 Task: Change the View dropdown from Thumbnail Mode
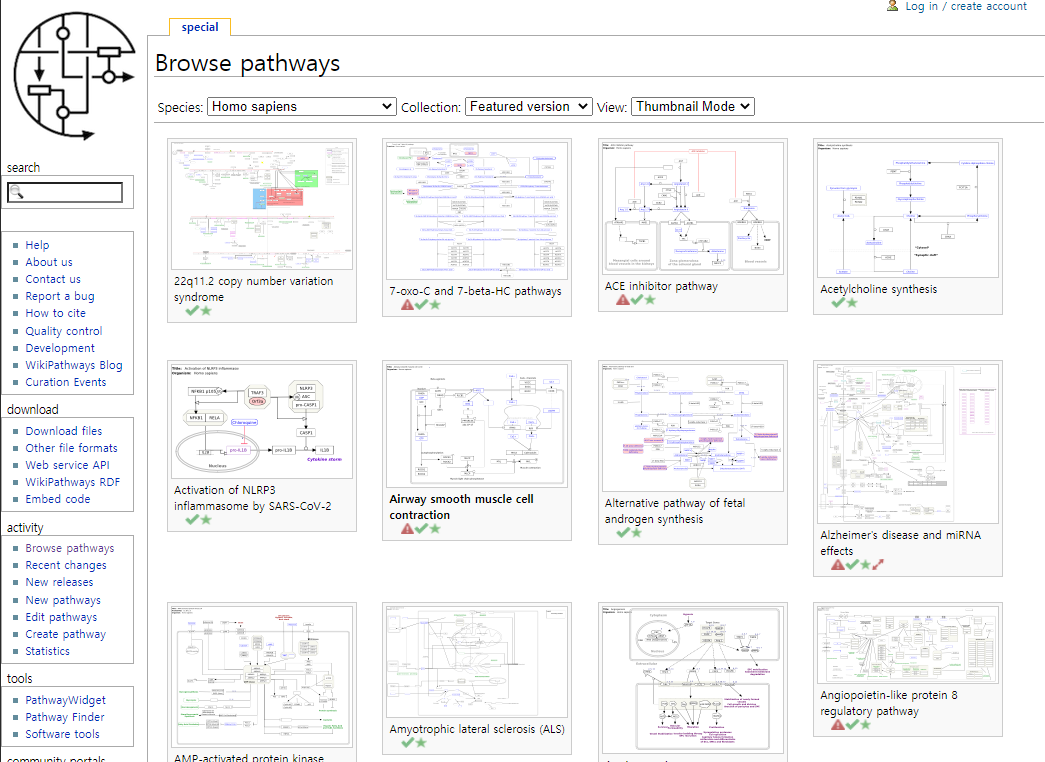(x=692, y=105)
